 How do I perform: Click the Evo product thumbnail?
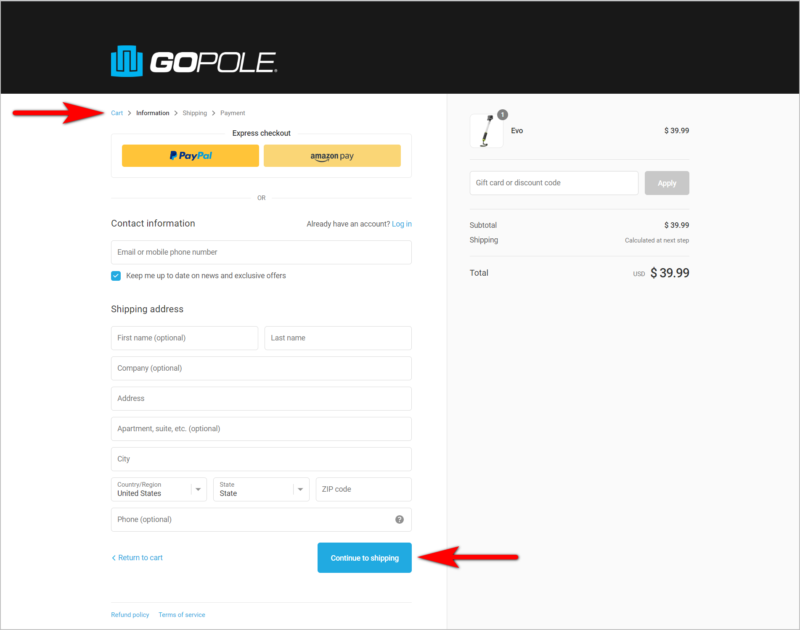click(x=486, y=130)
